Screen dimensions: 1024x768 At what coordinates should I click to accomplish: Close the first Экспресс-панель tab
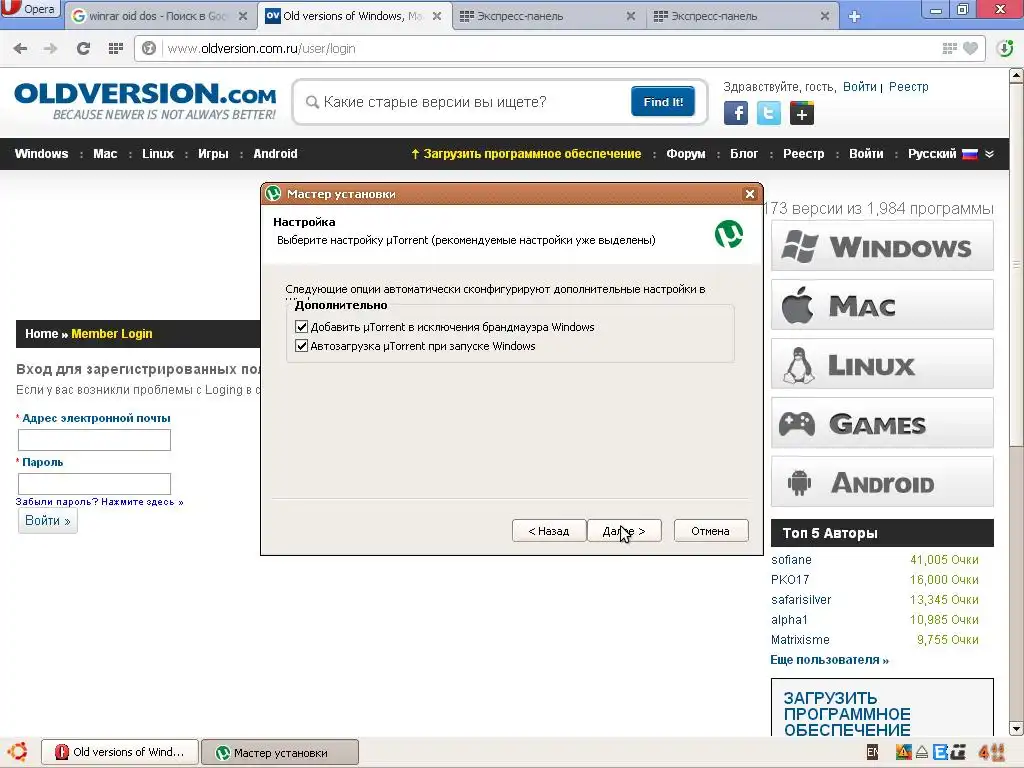point(630,16)
